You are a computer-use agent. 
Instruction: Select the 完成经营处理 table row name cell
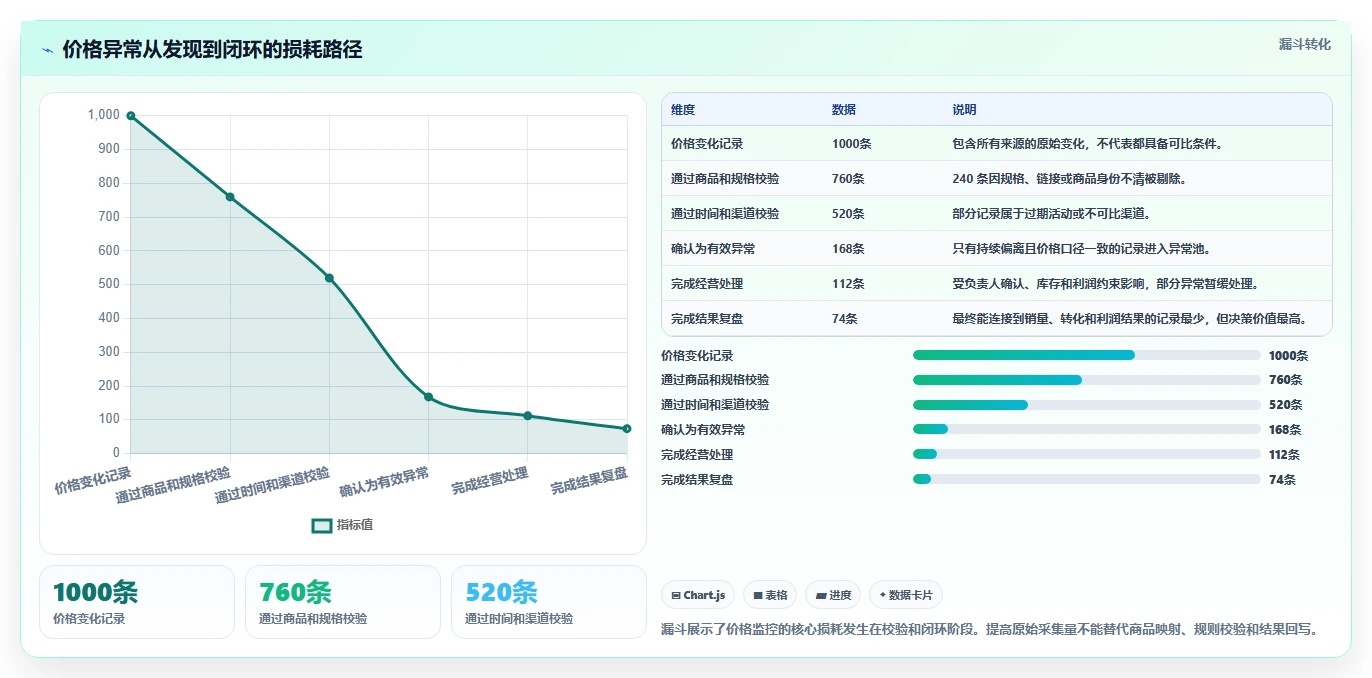point(707,284)
